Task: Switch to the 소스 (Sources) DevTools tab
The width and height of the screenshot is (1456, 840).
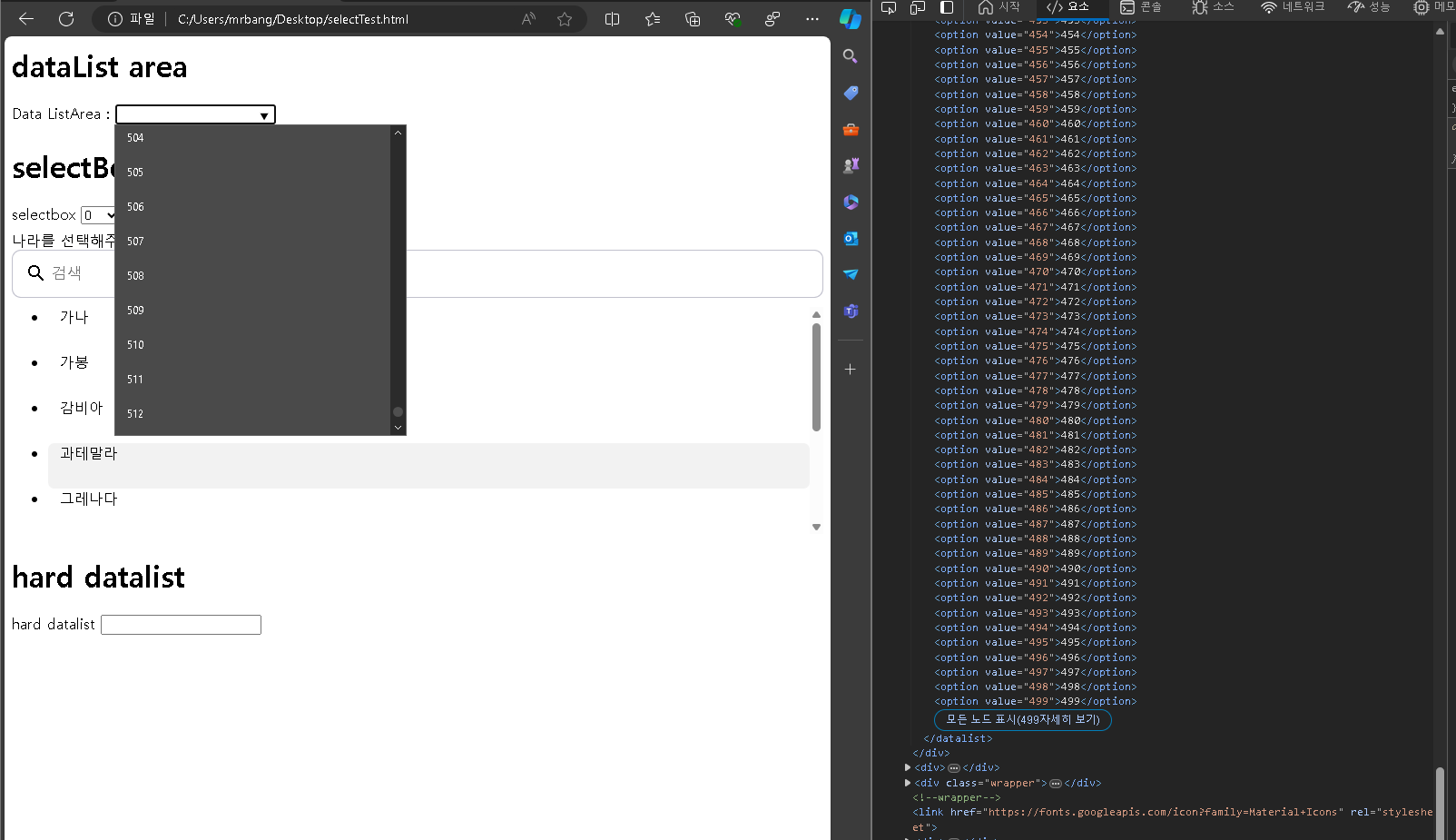Action: tap(1213, 7)
